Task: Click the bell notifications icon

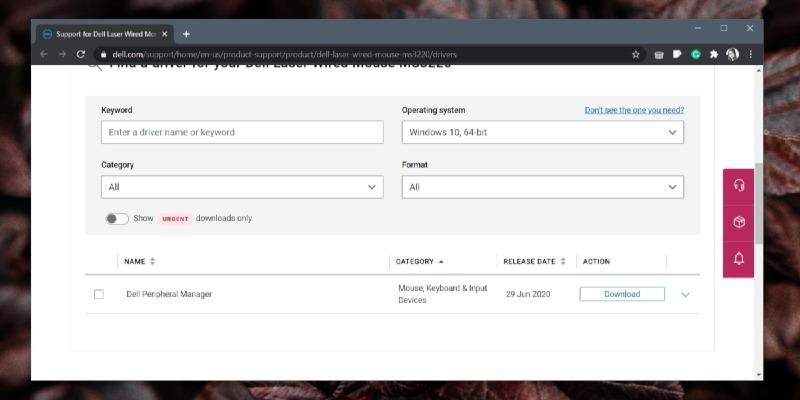Action: point(739,259)
